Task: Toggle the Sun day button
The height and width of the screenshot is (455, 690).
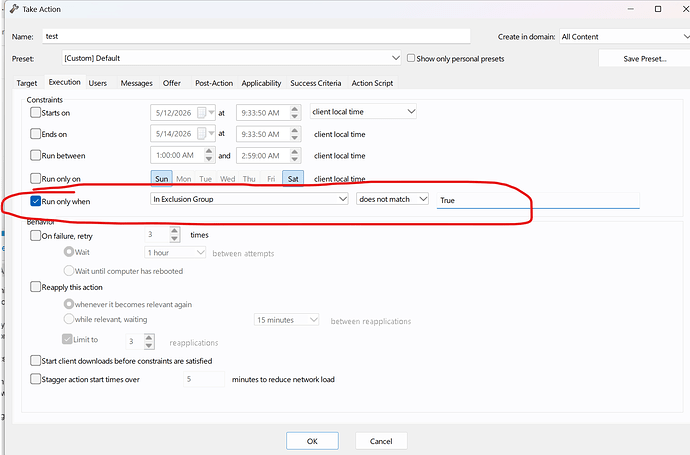Action: (x=161, y=179)
